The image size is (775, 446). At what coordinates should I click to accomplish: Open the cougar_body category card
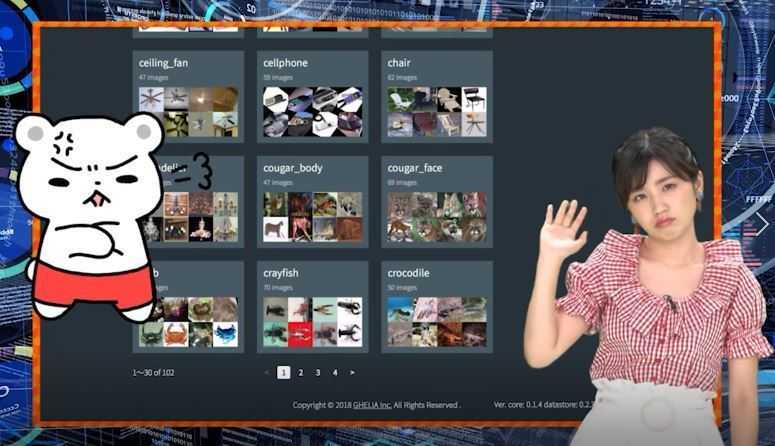(312, 202)
